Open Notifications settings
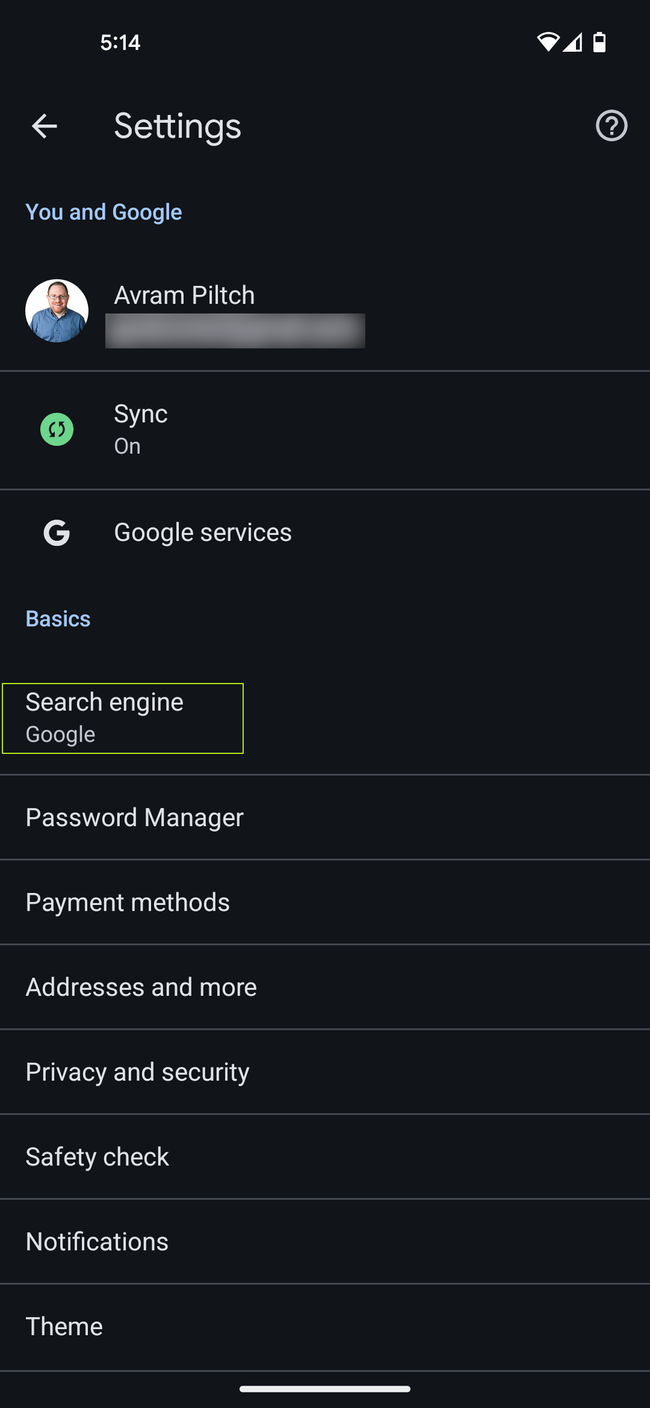This screenshot has height=1408, width=650. coord(325,1241)
